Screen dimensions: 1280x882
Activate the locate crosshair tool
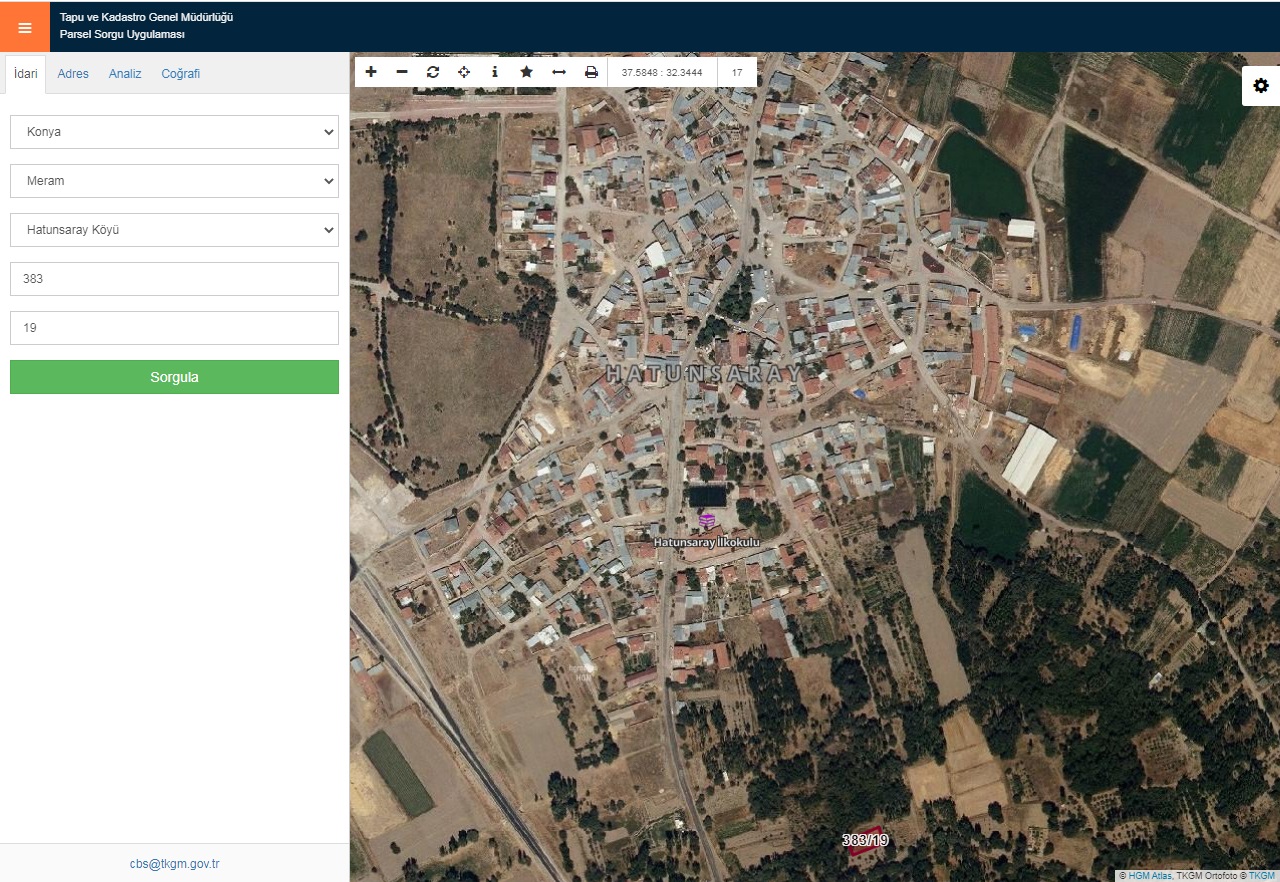[464, 72]
